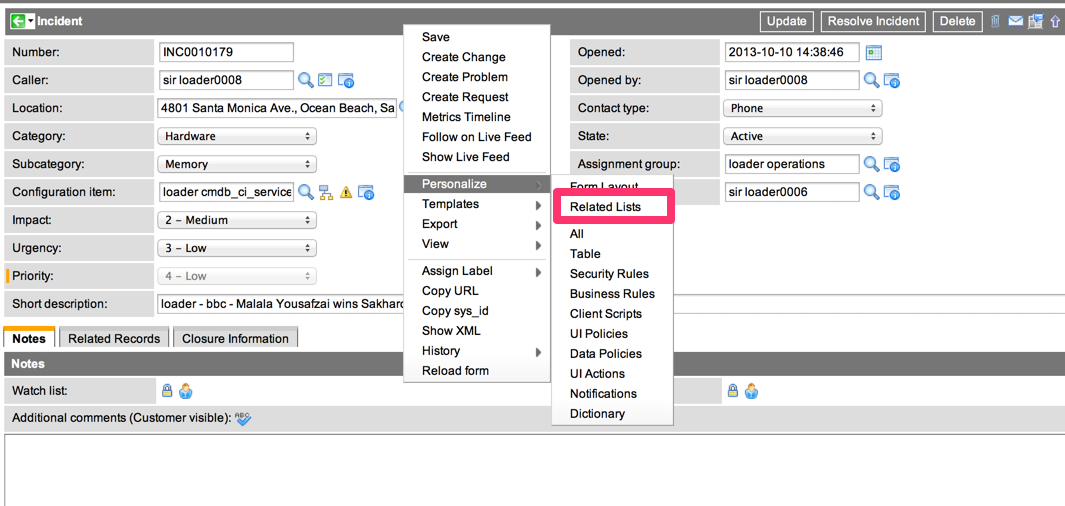Switch to the Related Records tab
Screen dimensions: 1065x506
[x=114, y=339]
